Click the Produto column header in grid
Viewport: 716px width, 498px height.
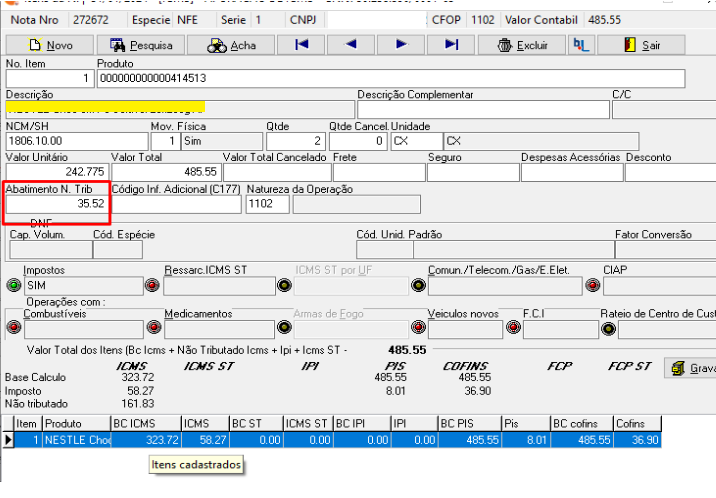[76, 424]
